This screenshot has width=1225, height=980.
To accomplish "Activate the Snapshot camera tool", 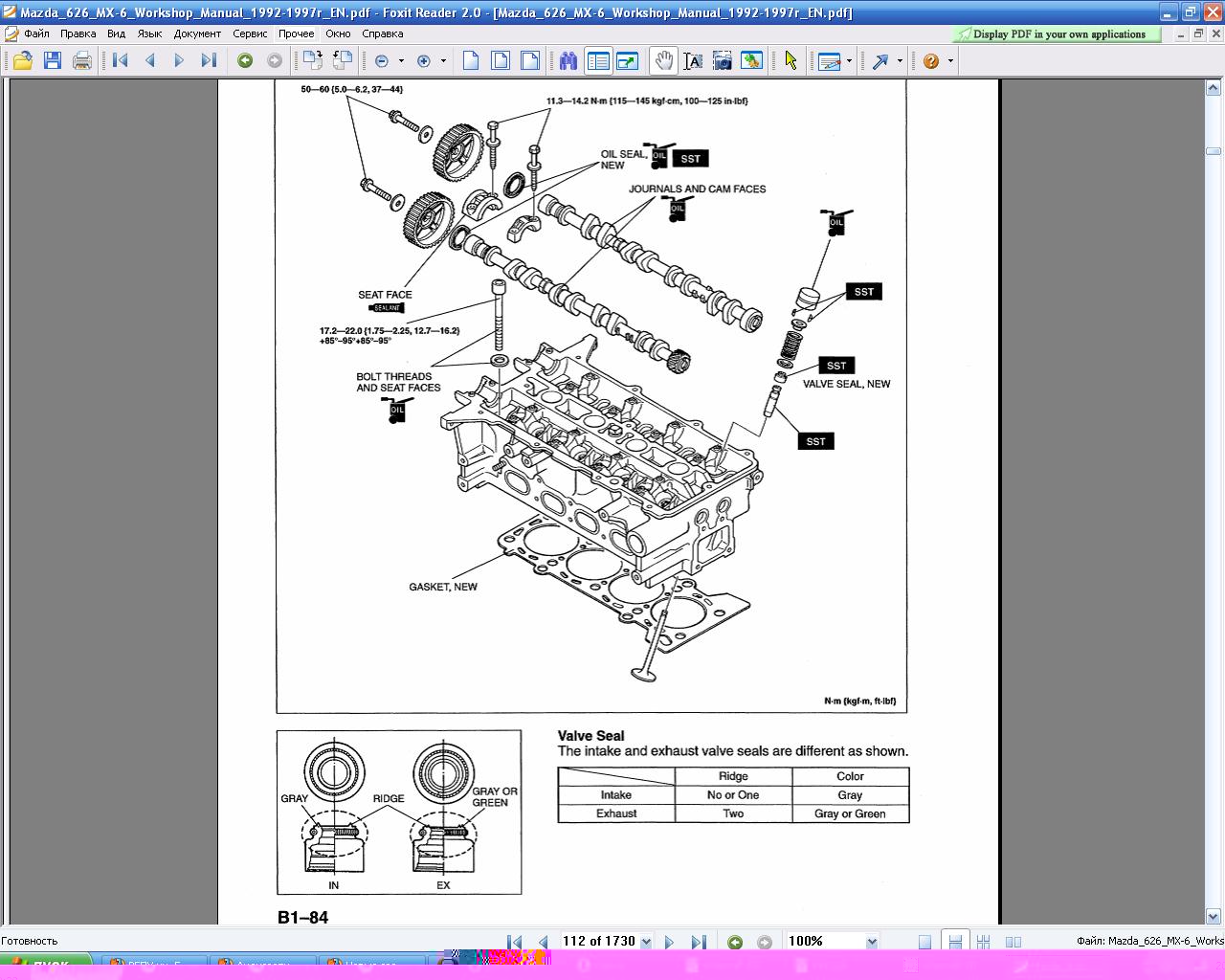I will click(723, 61).
